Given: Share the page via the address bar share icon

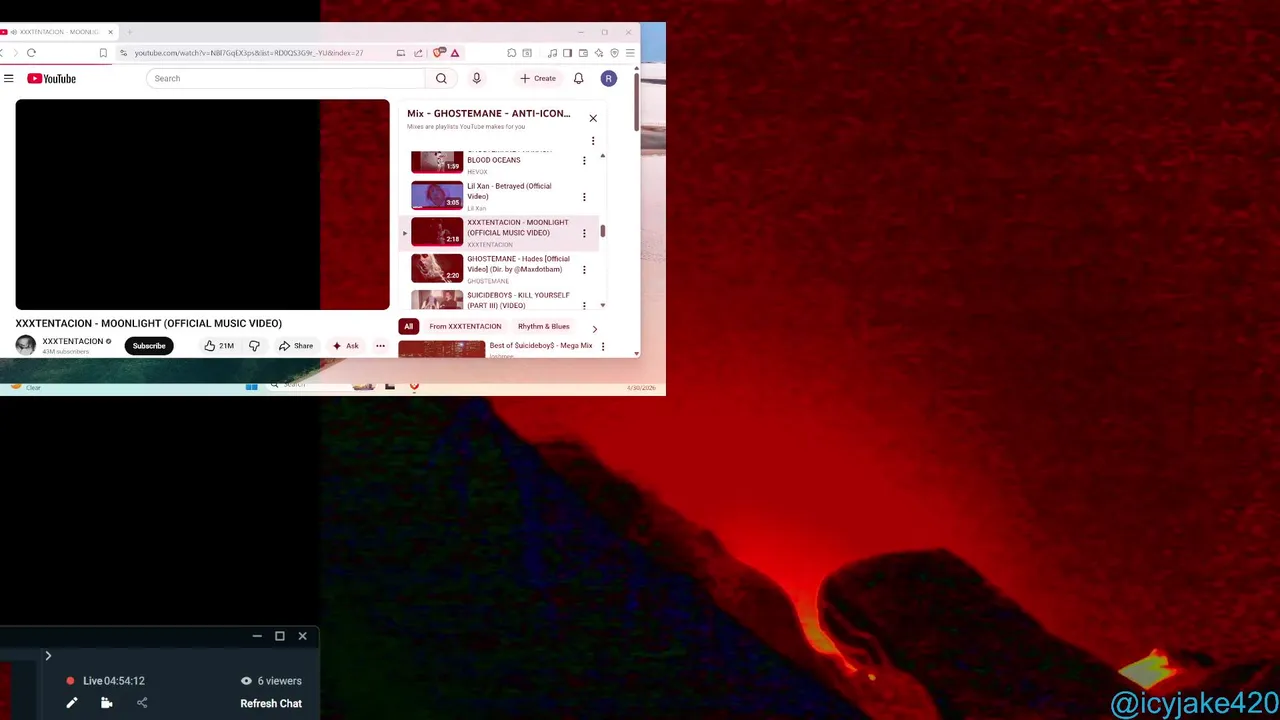Looking at the screenshot, I should point(418,53).
